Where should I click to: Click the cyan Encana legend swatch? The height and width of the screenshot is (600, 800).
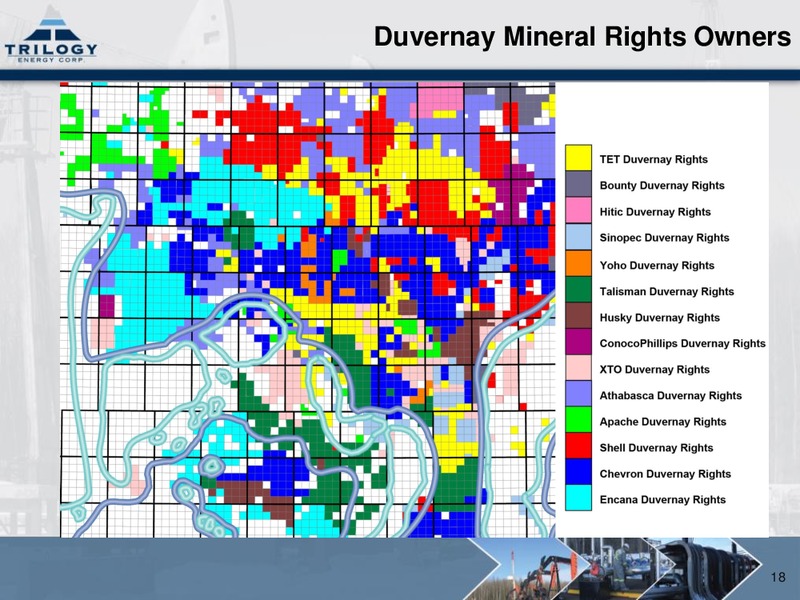pyautogui.click(x=578, y=497)
